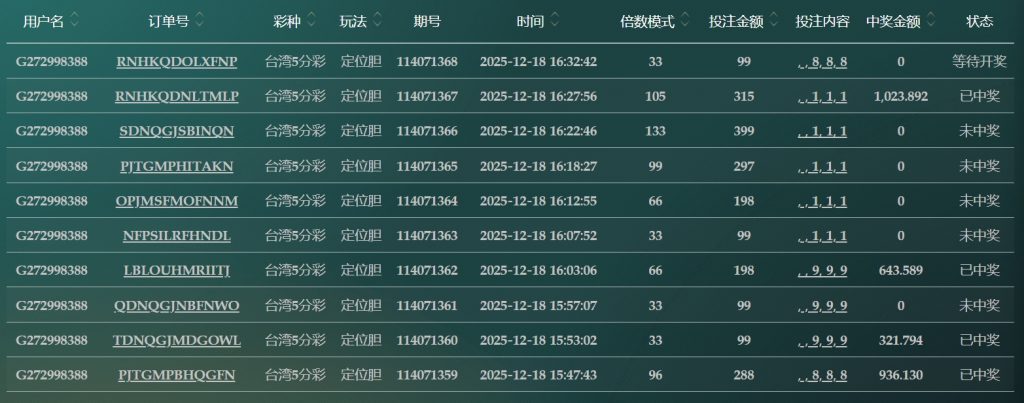Select the 等待开奖 status cell
Screen dimensions: 1024x403
click(x=979, y=62)
